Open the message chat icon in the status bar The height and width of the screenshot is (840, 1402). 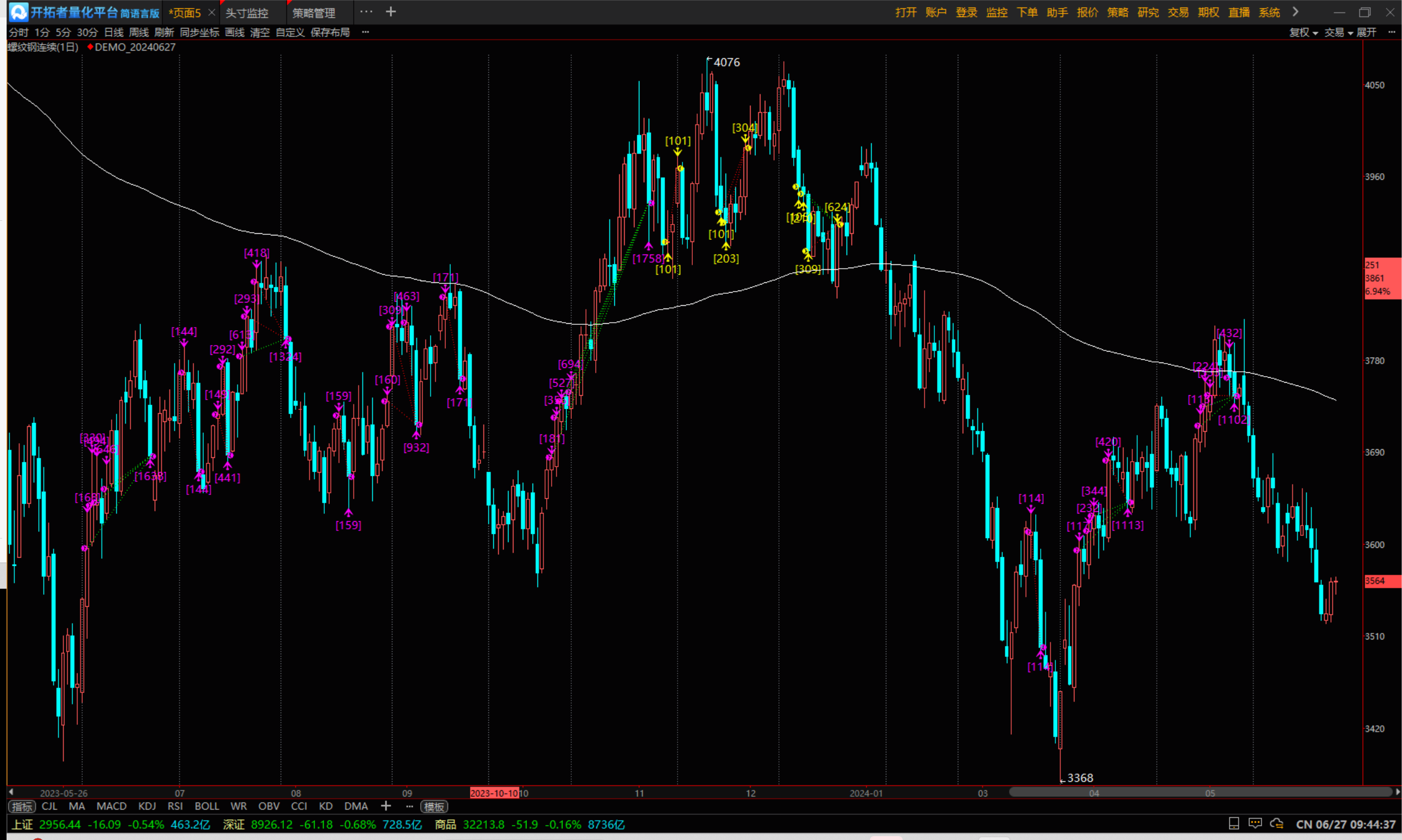tap(1255, 824)
